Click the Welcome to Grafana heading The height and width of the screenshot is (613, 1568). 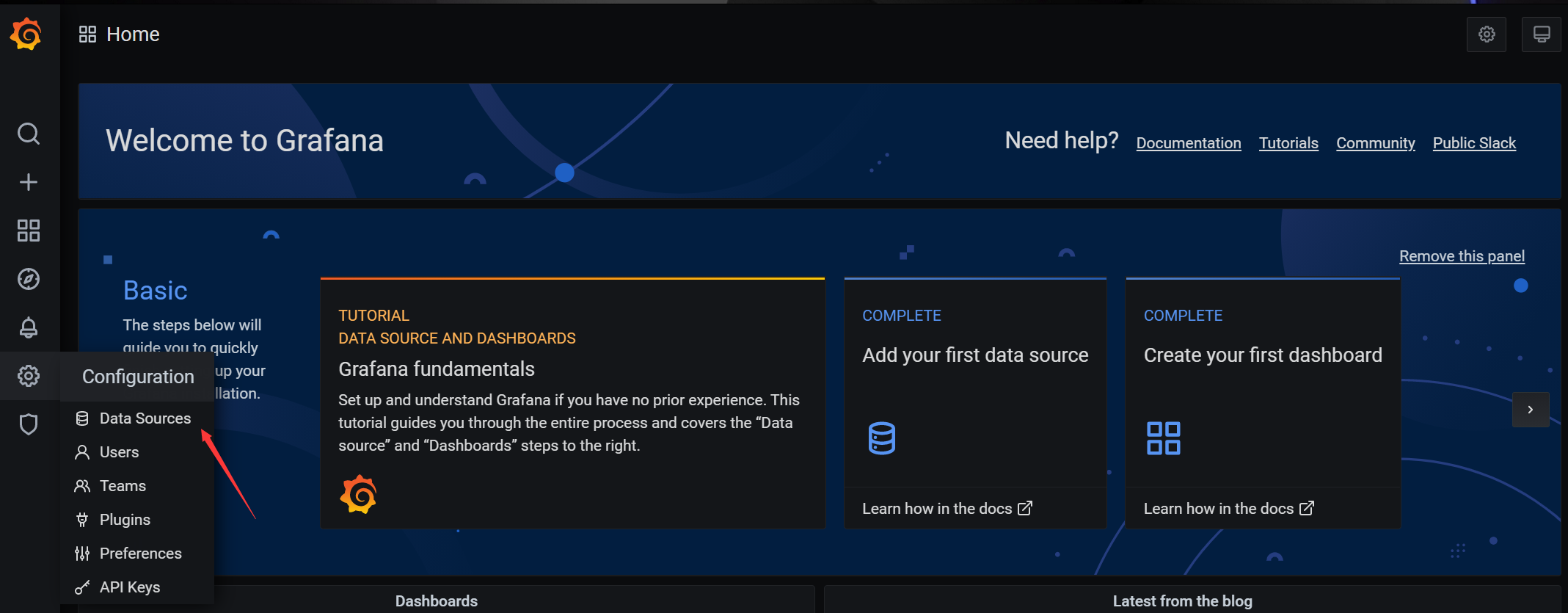pos(244,140)
